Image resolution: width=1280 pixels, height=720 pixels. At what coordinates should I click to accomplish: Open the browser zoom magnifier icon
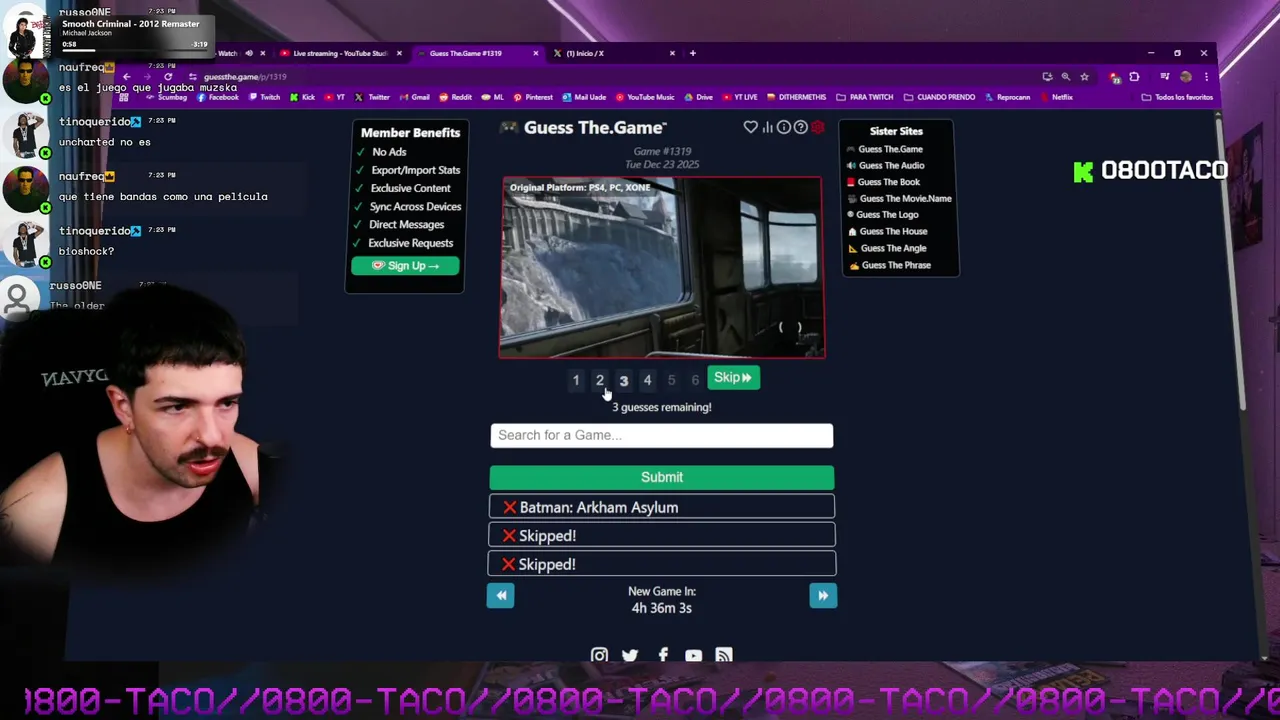[x=1065, y=77]
